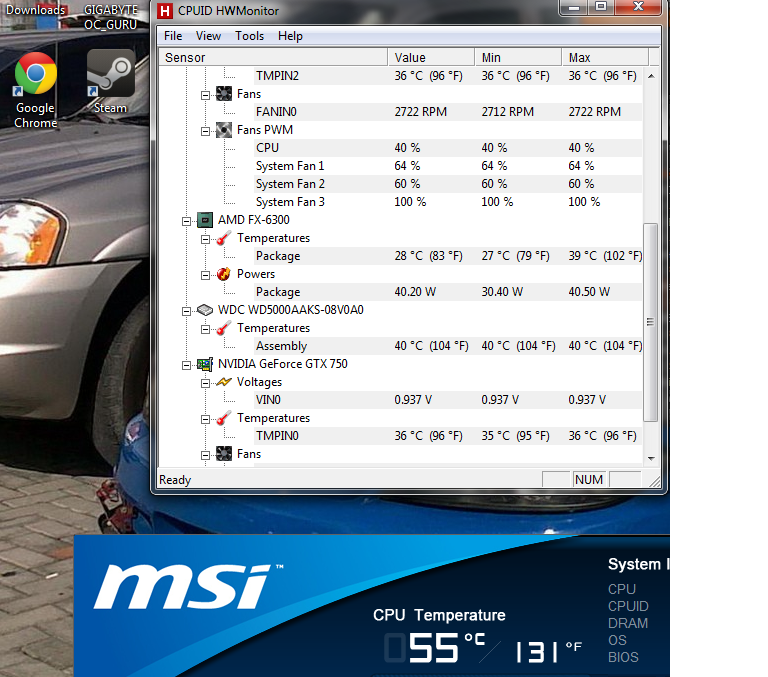This screenshot has height=677, width=768.
Task: Collapse the Fans node under GTX 750
Action: [x=205, y=456]
